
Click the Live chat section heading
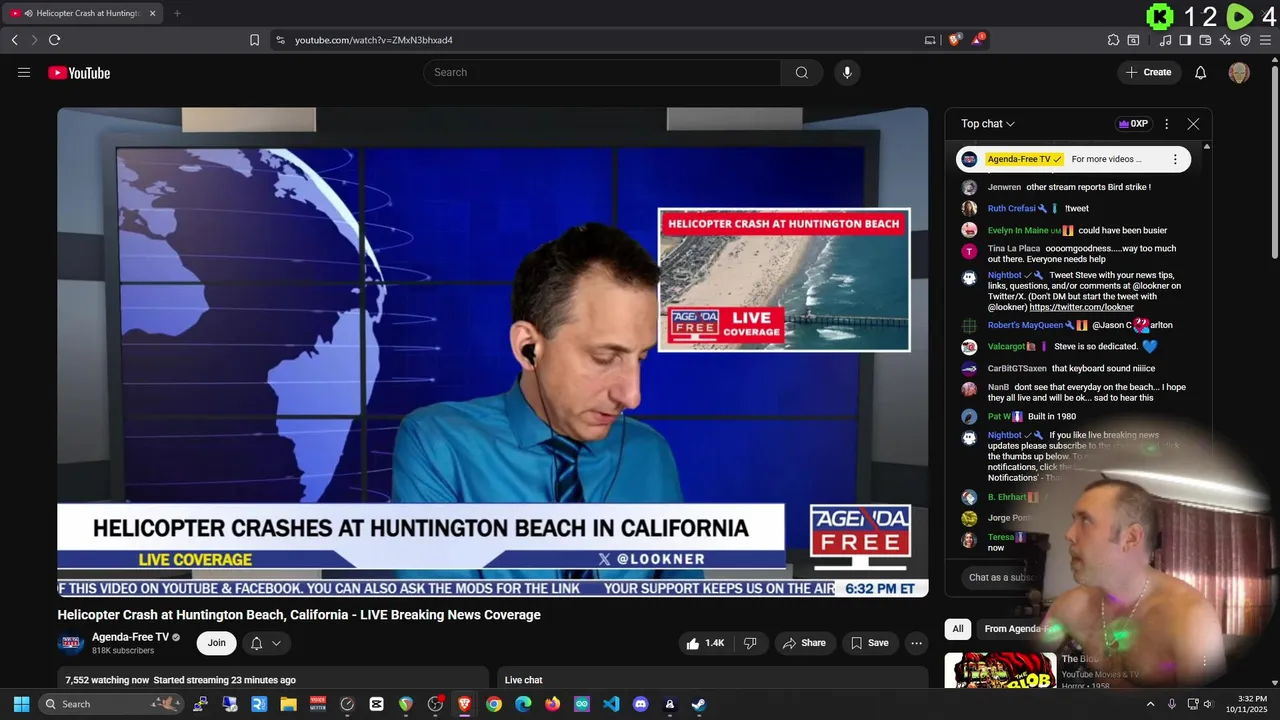tap(524, 680)
